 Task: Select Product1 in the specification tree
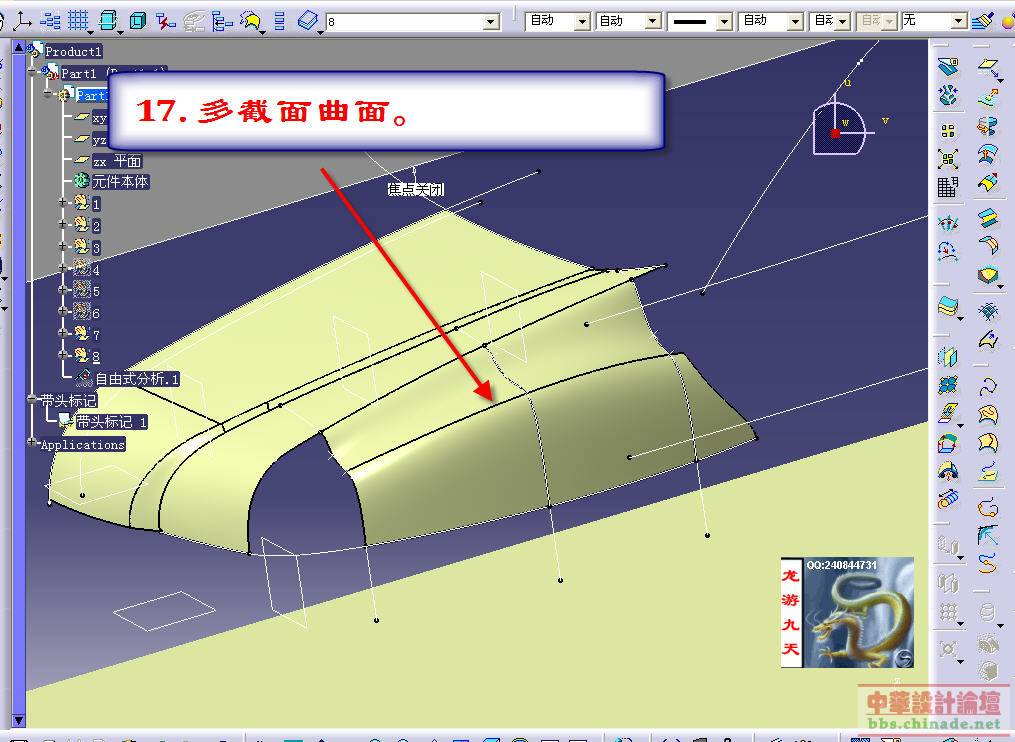[73, 51]
